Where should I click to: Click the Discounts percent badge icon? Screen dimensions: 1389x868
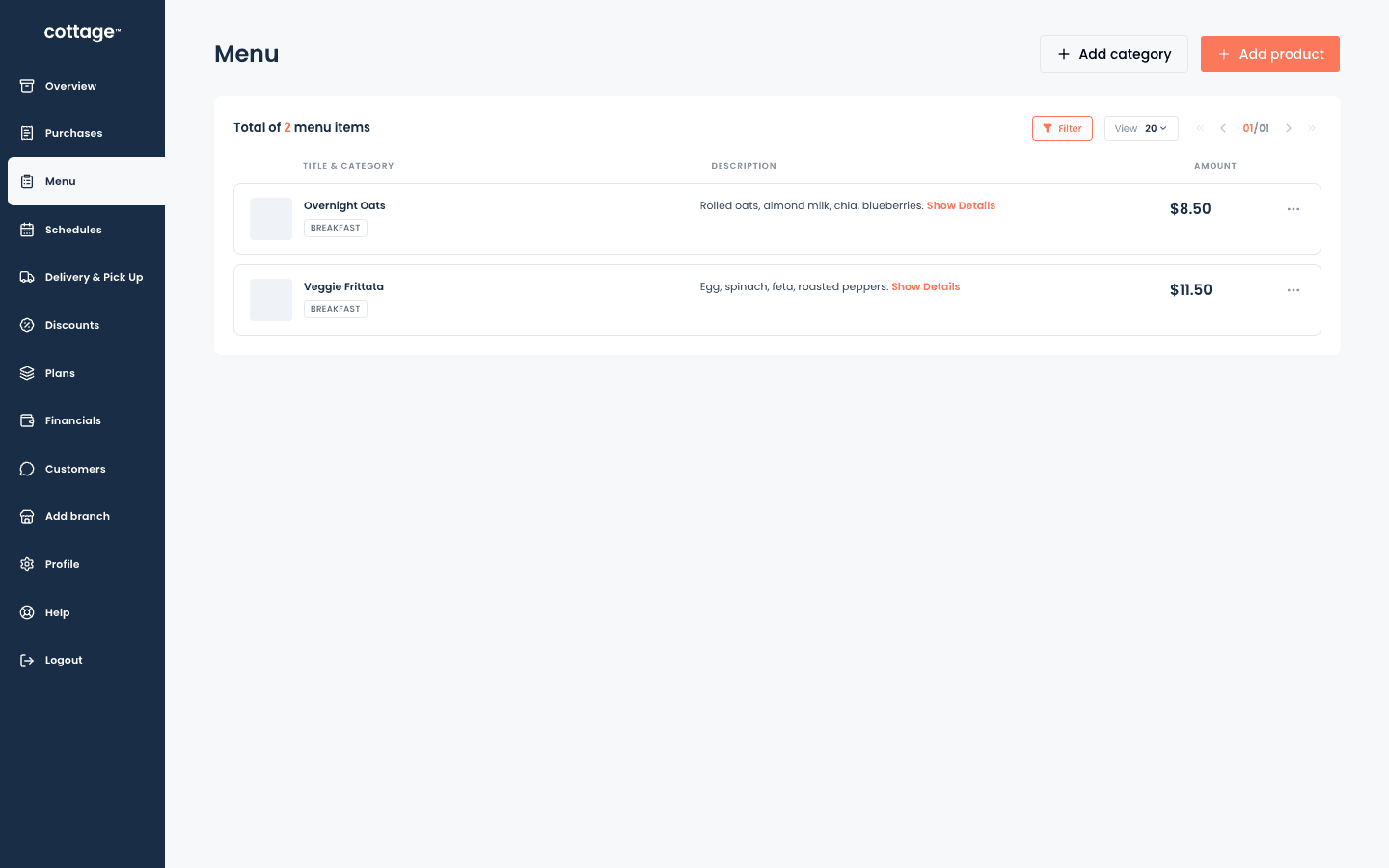coord(27,325)
